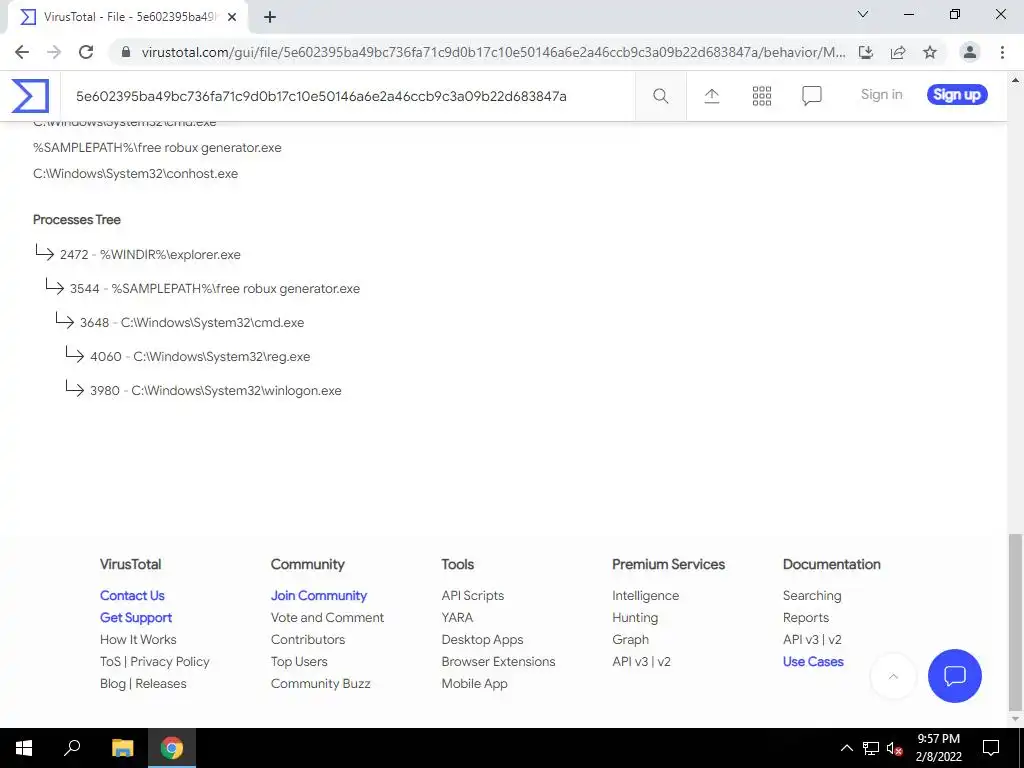Click the conhost.exe path text

tap(135, 174)
